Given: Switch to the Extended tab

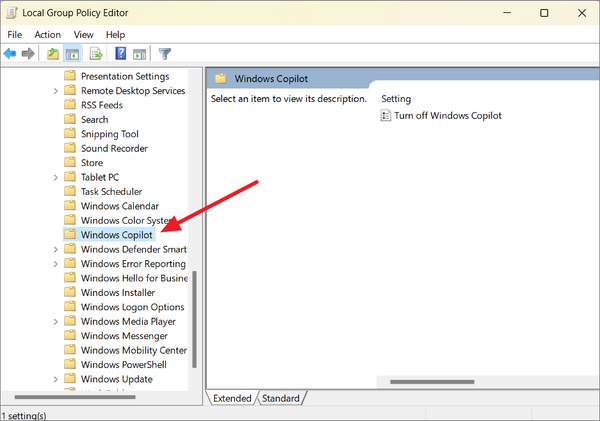Looking at the screenshot, I should pyautogui.click(x=232, y=398).
